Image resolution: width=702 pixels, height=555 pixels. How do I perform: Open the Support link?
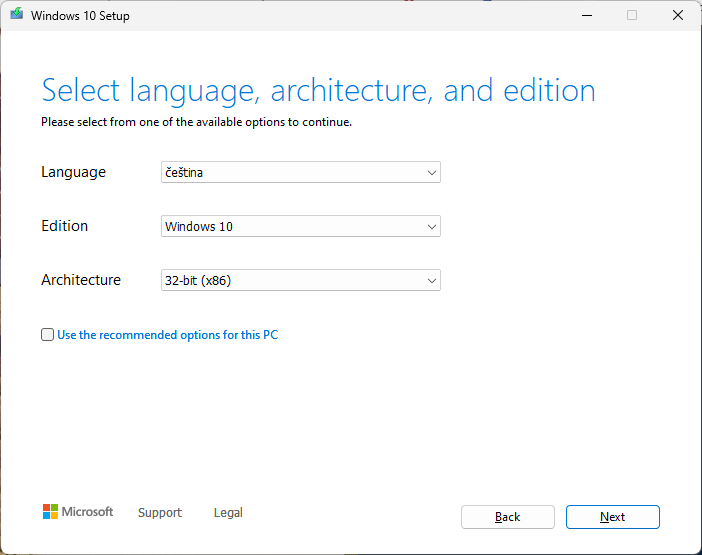(160, 513)
